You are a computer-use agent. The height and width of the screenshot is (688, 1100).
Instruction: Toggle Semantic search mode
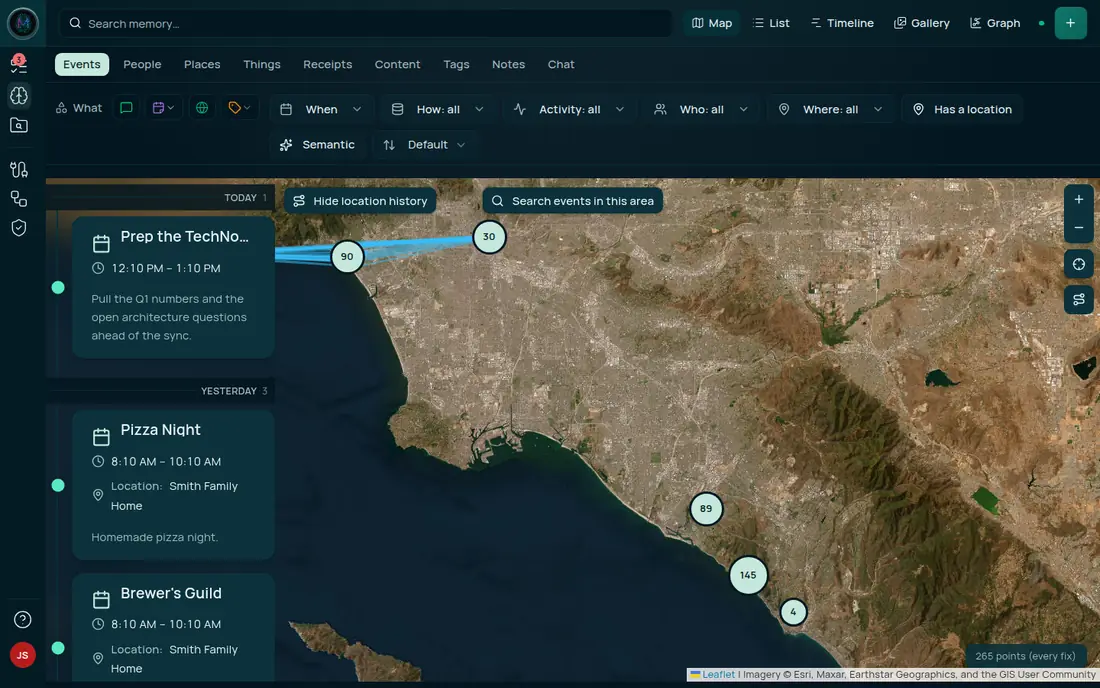point(318,144)
